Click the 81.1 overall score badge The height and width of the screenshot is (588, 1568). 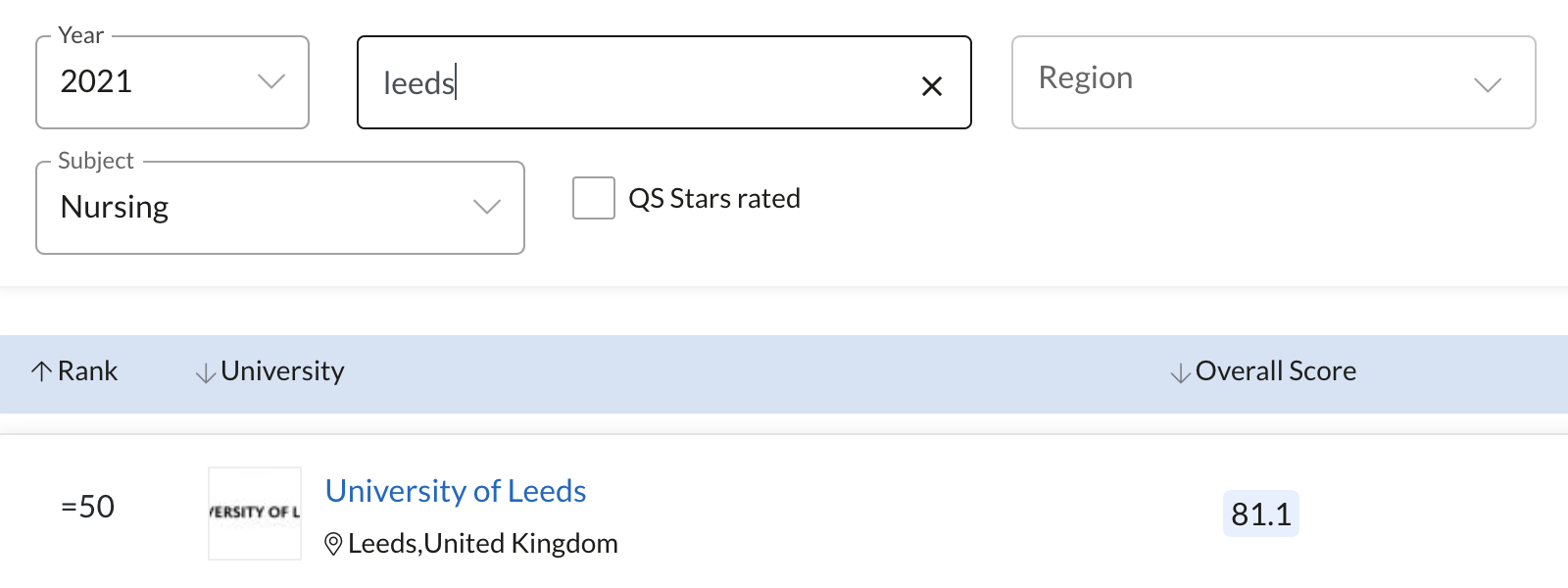(x=1260, y=514)
